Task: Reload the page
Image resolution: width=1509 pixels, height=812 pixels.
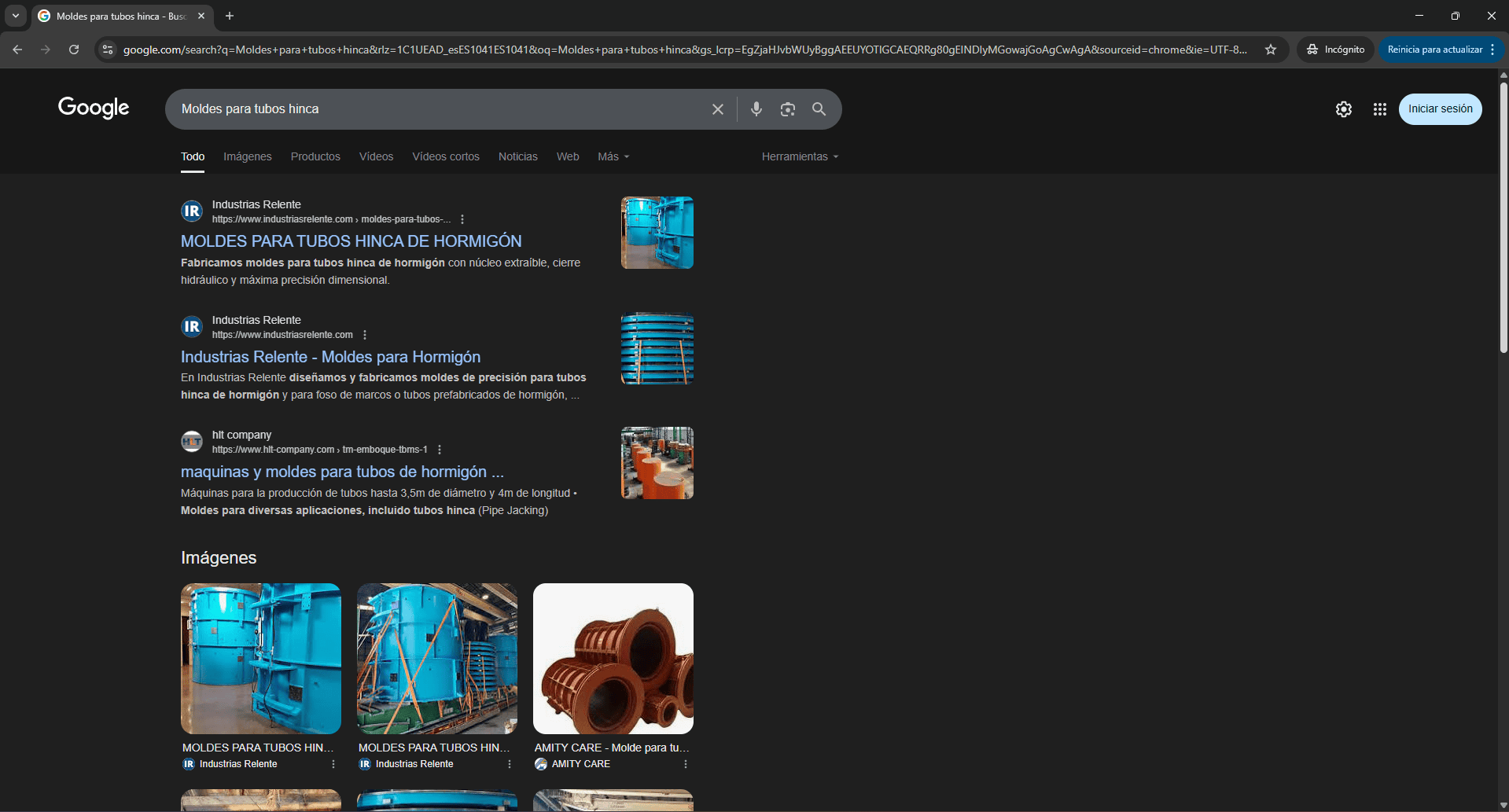Action: tap(74, 50)
